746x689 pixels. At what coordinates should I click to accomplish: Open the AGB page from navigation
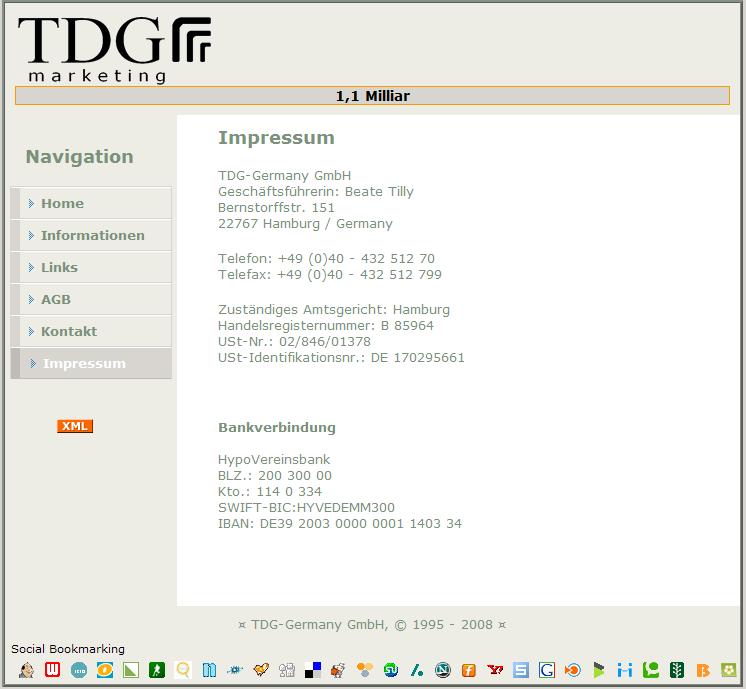pyautogui.click(x=56, y=299)
